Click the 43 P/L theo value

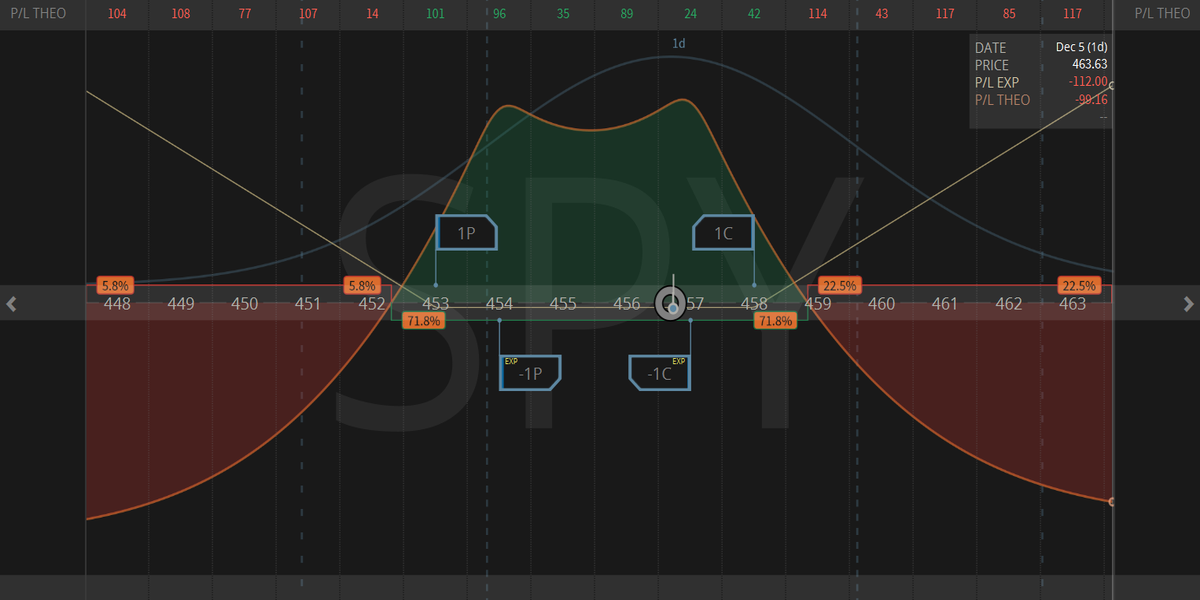881,15
